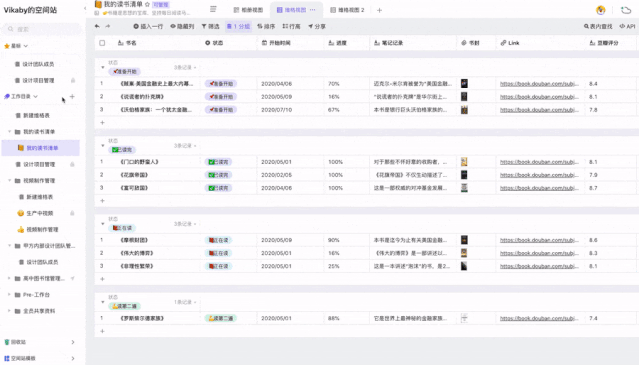Open the 1条记录 stats dropdown of 读第二遍
Viewport: 639px width, 365px height.
[x=185, y=302]
